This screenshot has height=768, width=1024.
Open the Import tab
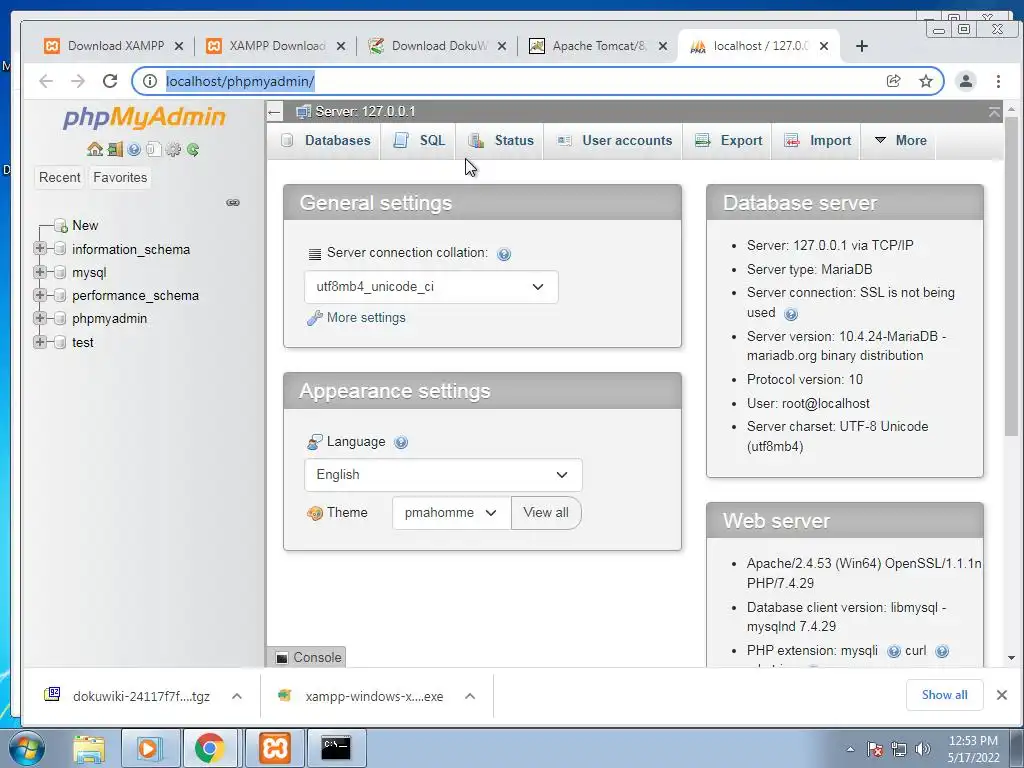coord(817,140)
